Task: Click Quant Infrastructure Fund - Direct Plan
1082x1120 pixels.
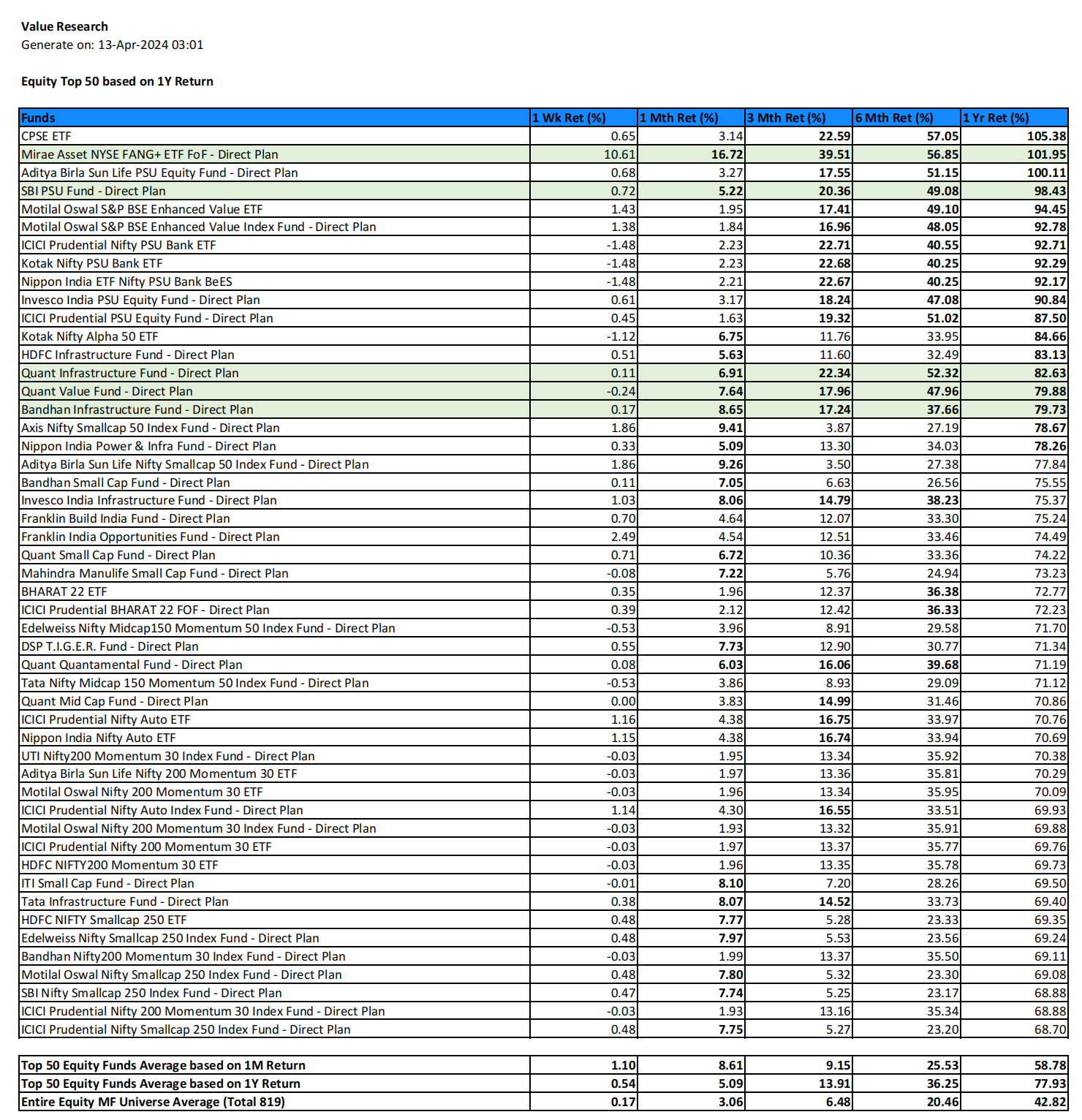Action: (130, 373)
